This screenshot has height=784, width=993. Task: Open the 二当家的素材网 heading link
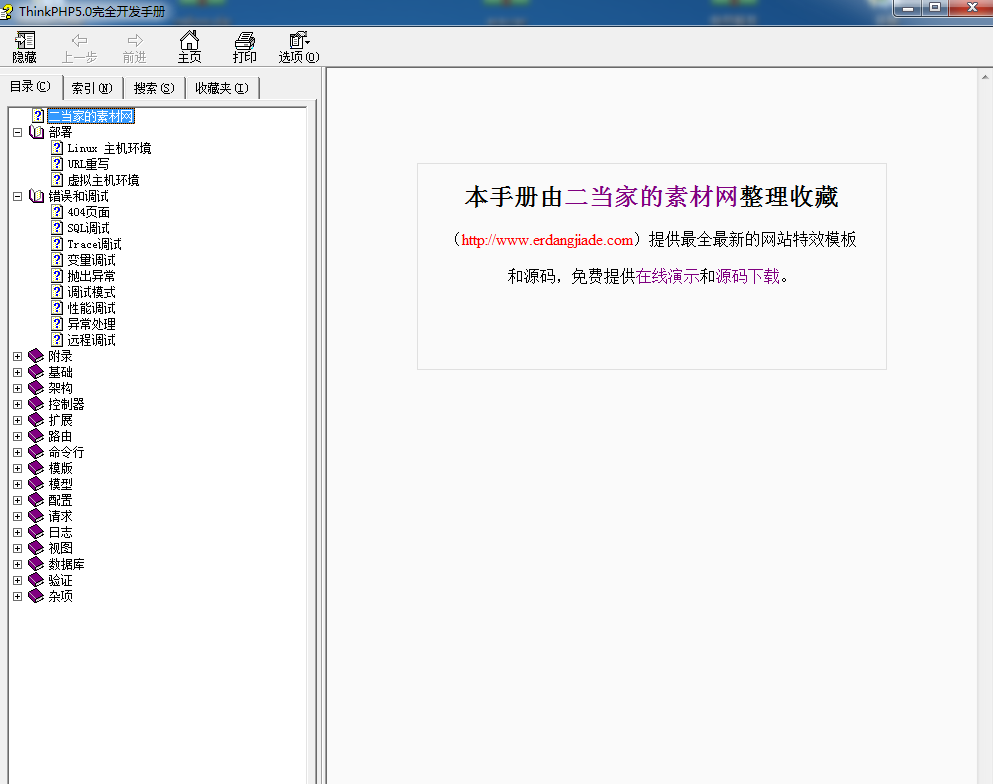[652, 197]
